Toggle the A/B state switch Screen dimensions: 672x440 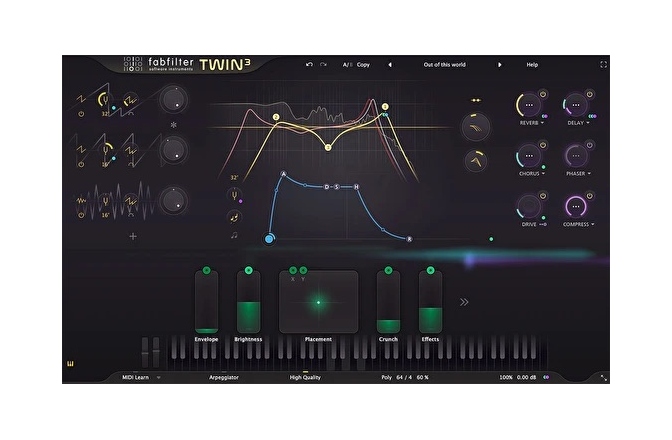(x=348, y=65)
